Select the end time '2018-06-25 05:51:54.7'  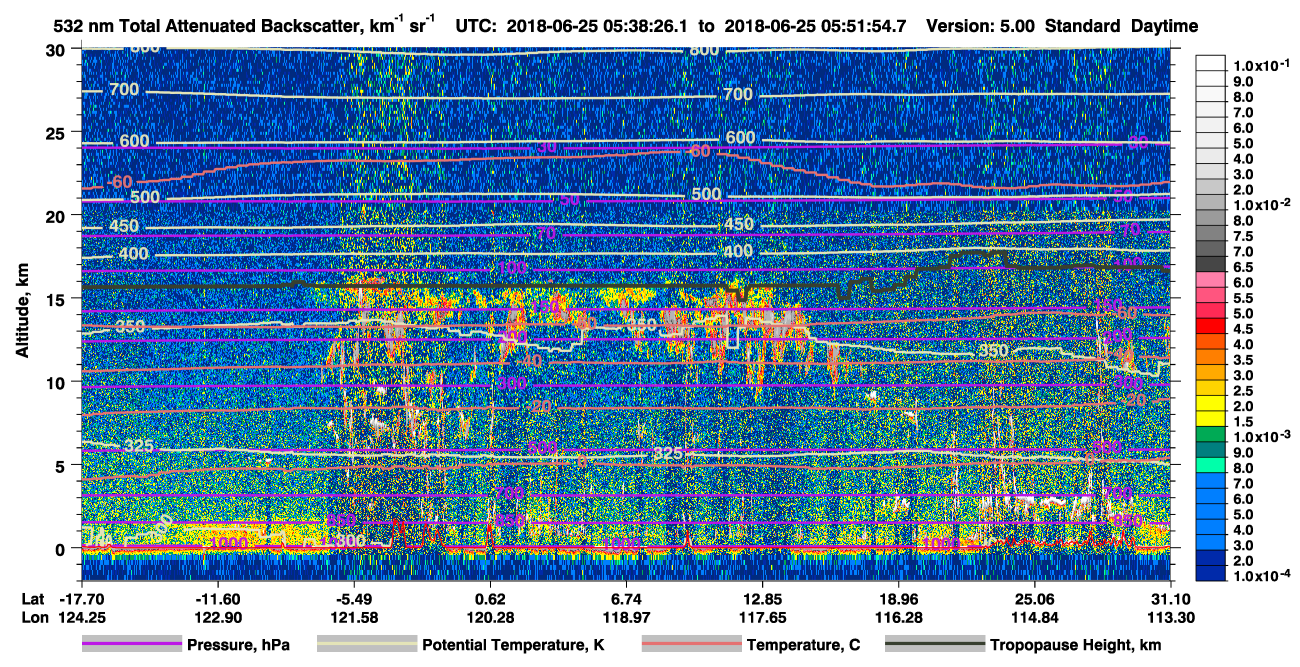817,26
